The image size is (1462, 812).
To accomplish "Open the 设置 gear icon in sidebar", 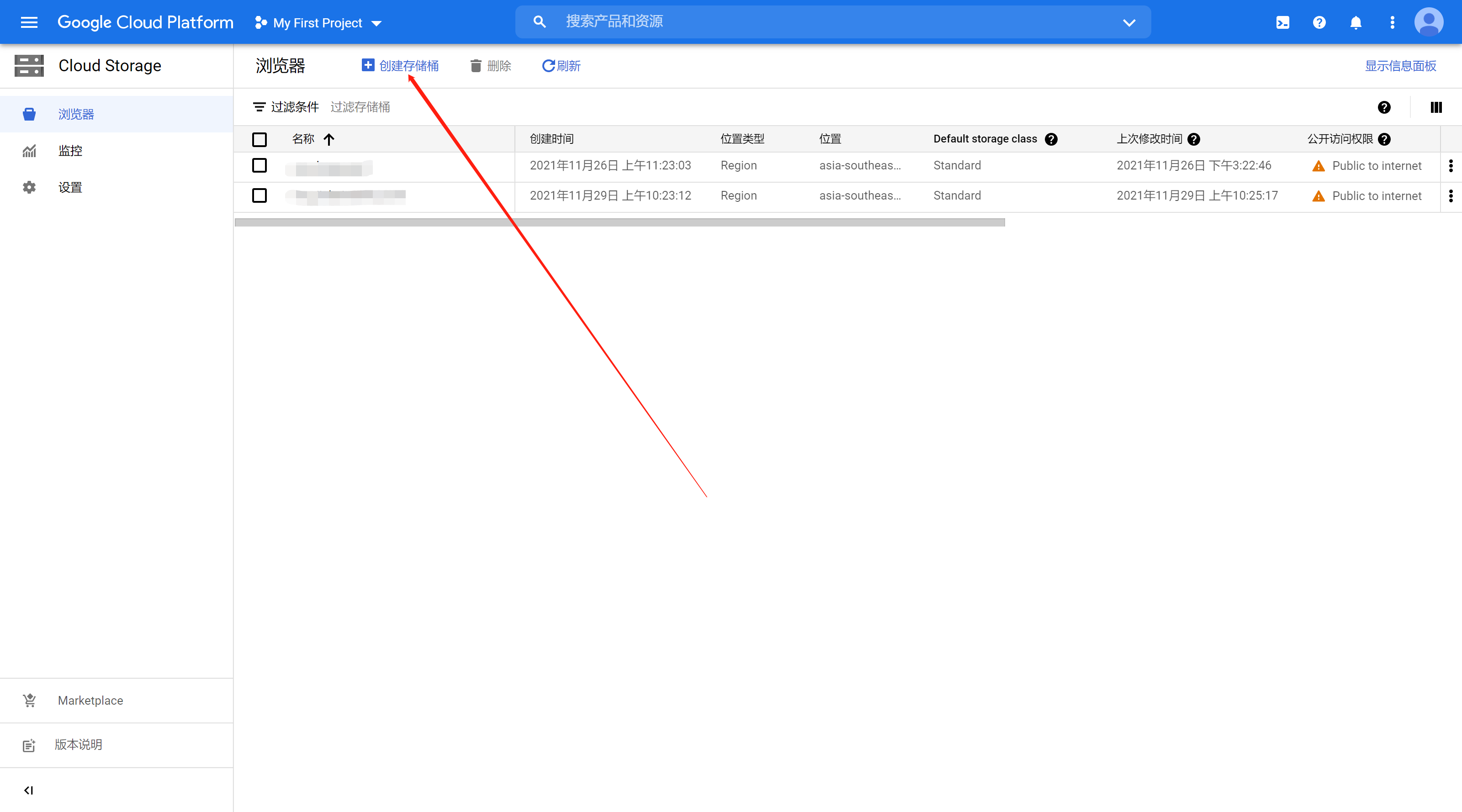I will tap(29, 187).
